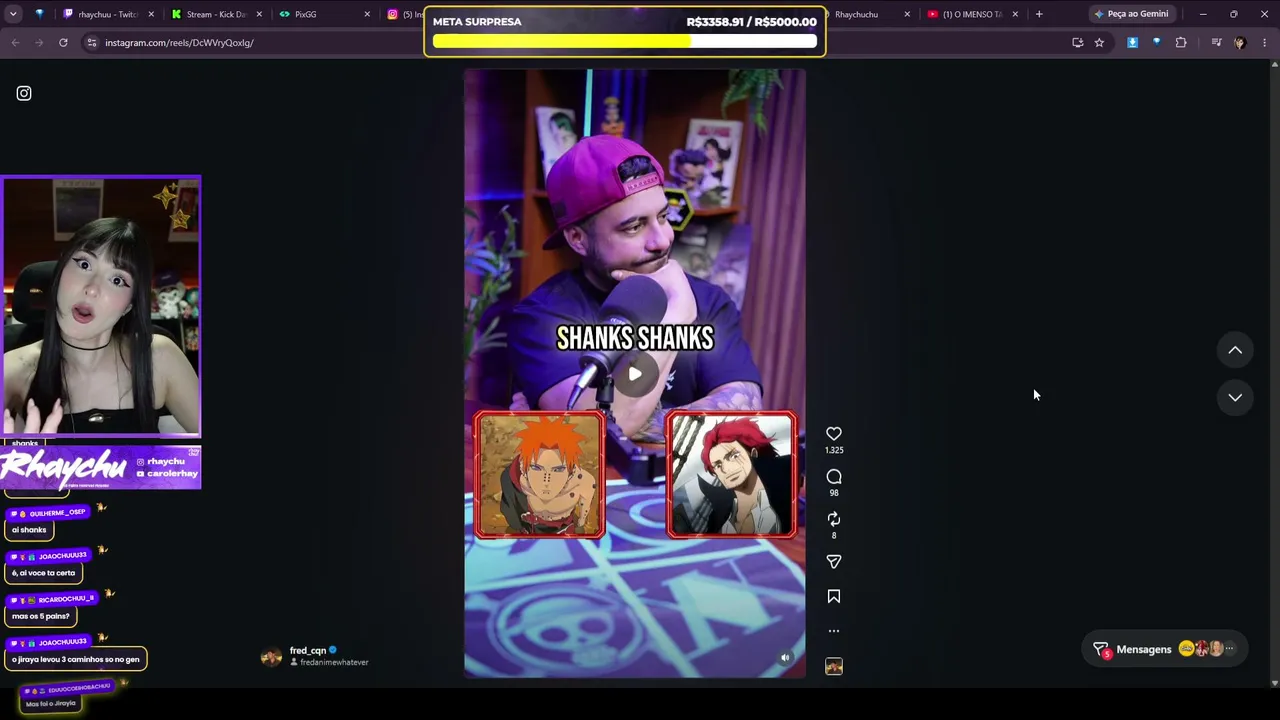The width and height of the screenshot is (1280, 720).
Task: Close the Rhaychuchu tab
Action: point(907,14)
